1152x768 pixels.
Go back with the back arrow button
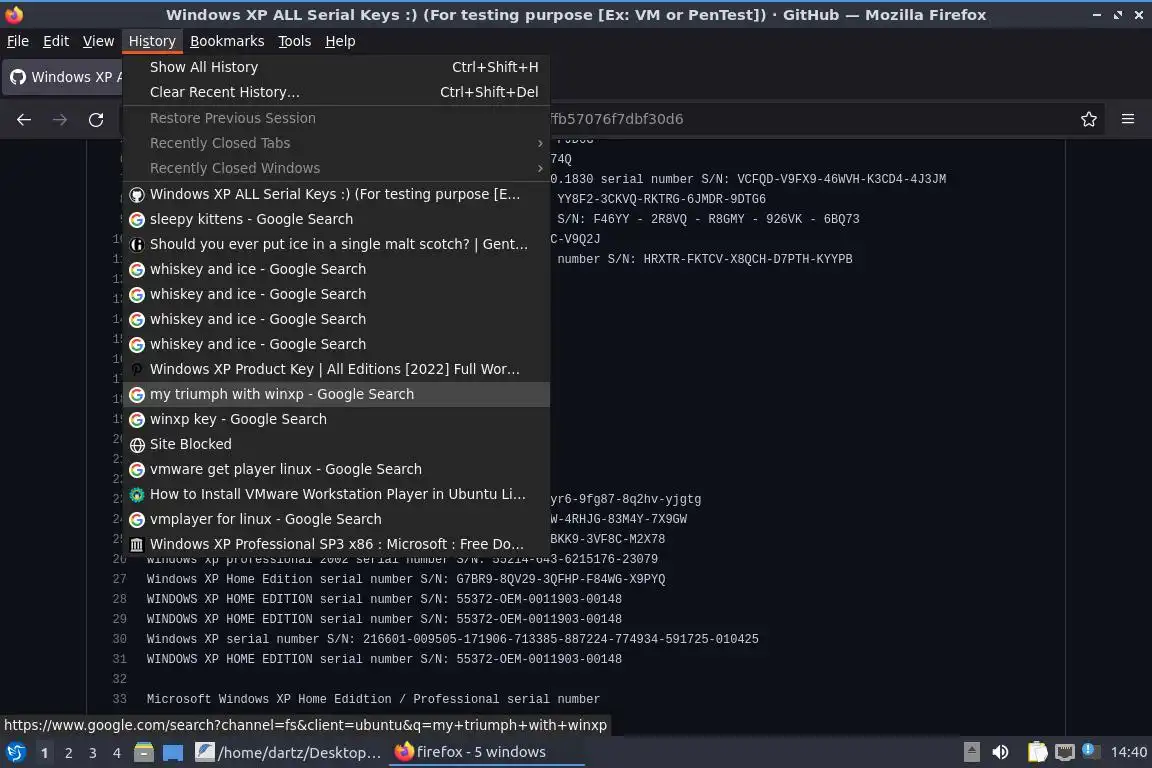(x=24, y=119)
